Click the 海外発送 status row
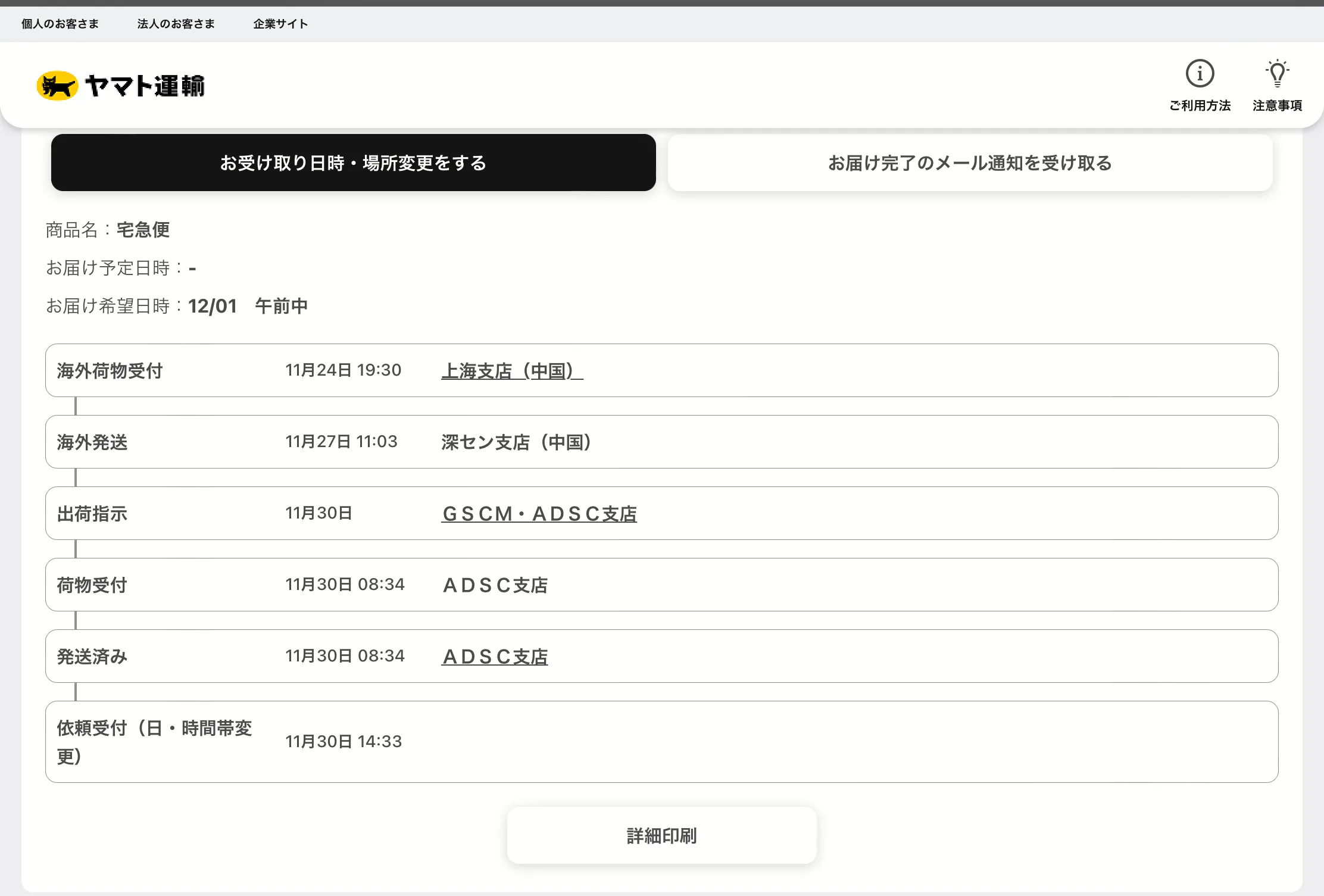The image size is (1324, 896). (x=92, y=442)
